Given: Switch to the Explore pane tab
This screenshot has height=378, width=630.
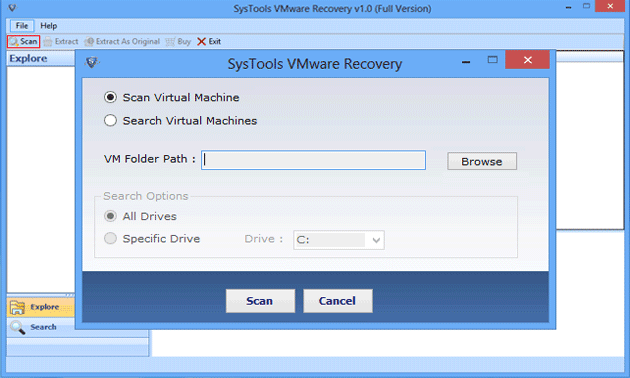Looking at the screenshot, I should (x=41, y=307).
